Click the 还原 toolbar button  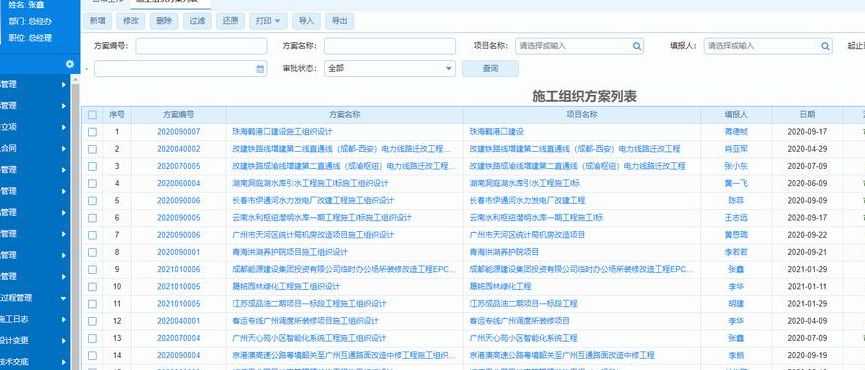pos(230,21)
